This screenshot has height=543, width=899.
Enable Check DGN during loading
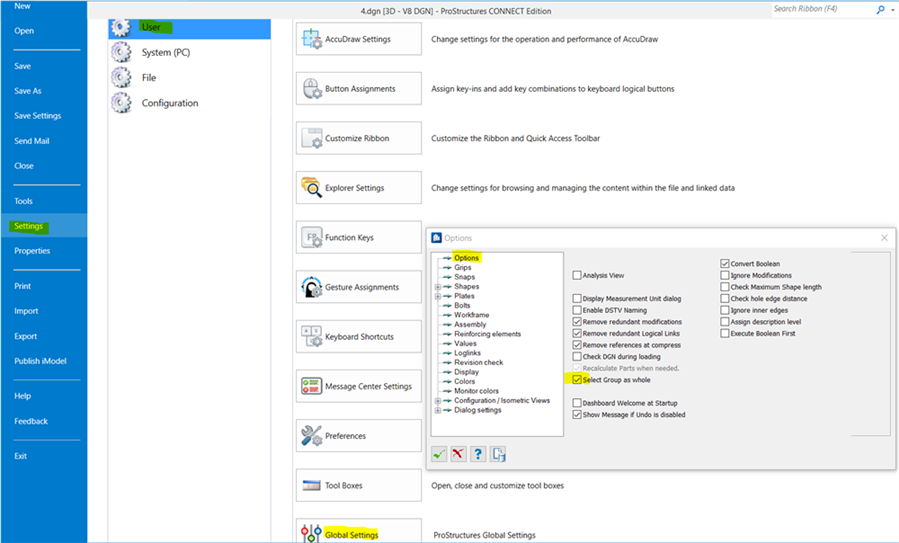(x=577, y=357)
